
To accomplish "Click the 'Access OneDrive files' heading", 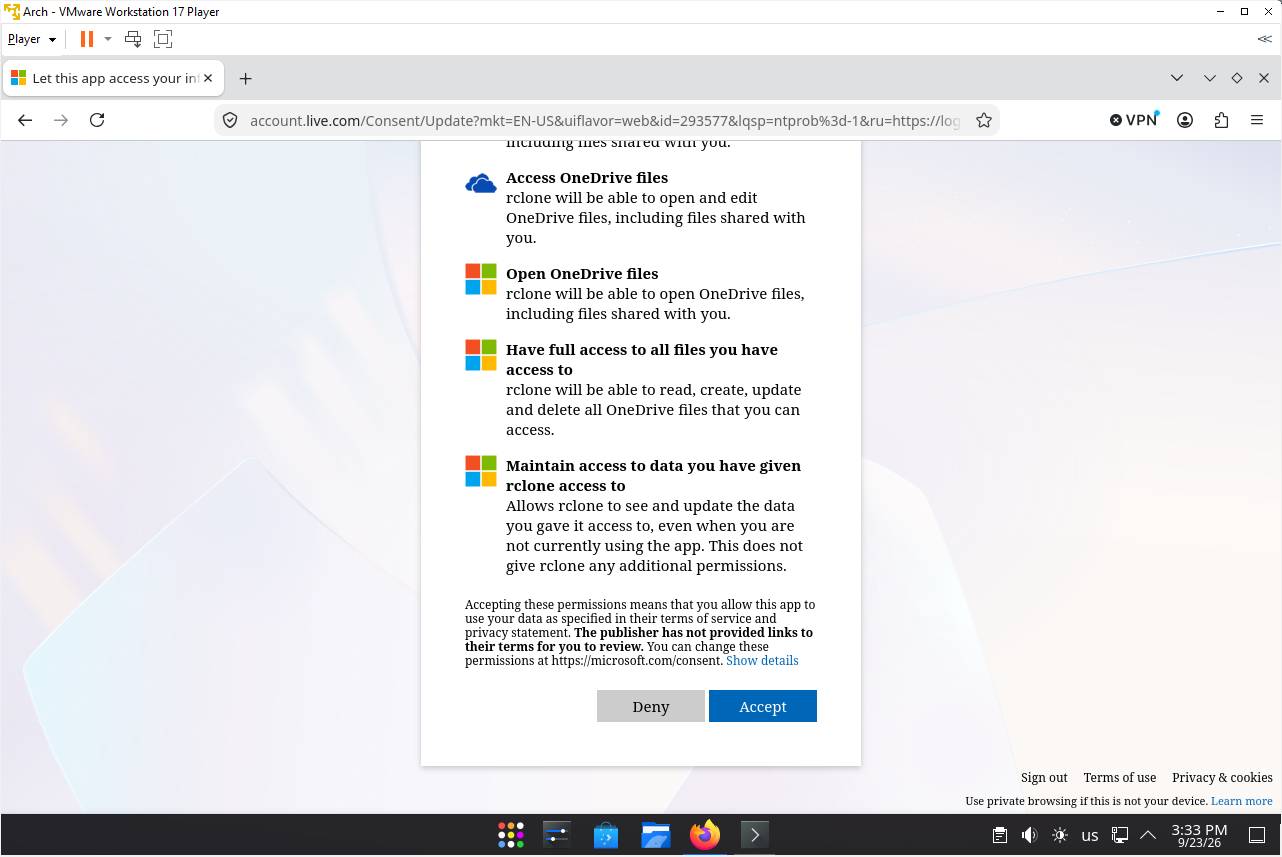I will 587,178.
